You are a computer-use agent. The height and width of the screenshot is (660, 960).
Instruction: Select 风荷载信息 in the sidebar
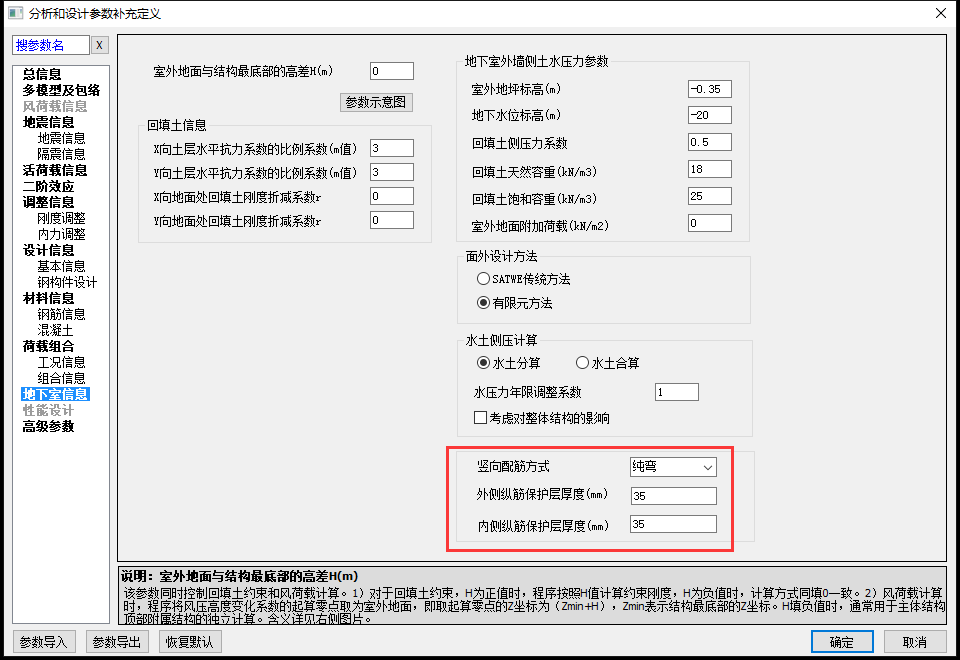54,106
